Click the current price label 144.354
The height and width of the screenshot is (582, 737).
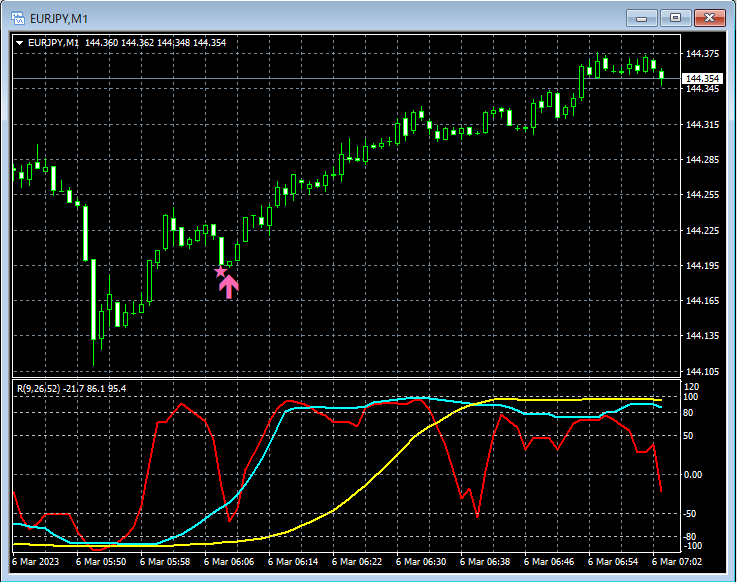click(702, 79)
